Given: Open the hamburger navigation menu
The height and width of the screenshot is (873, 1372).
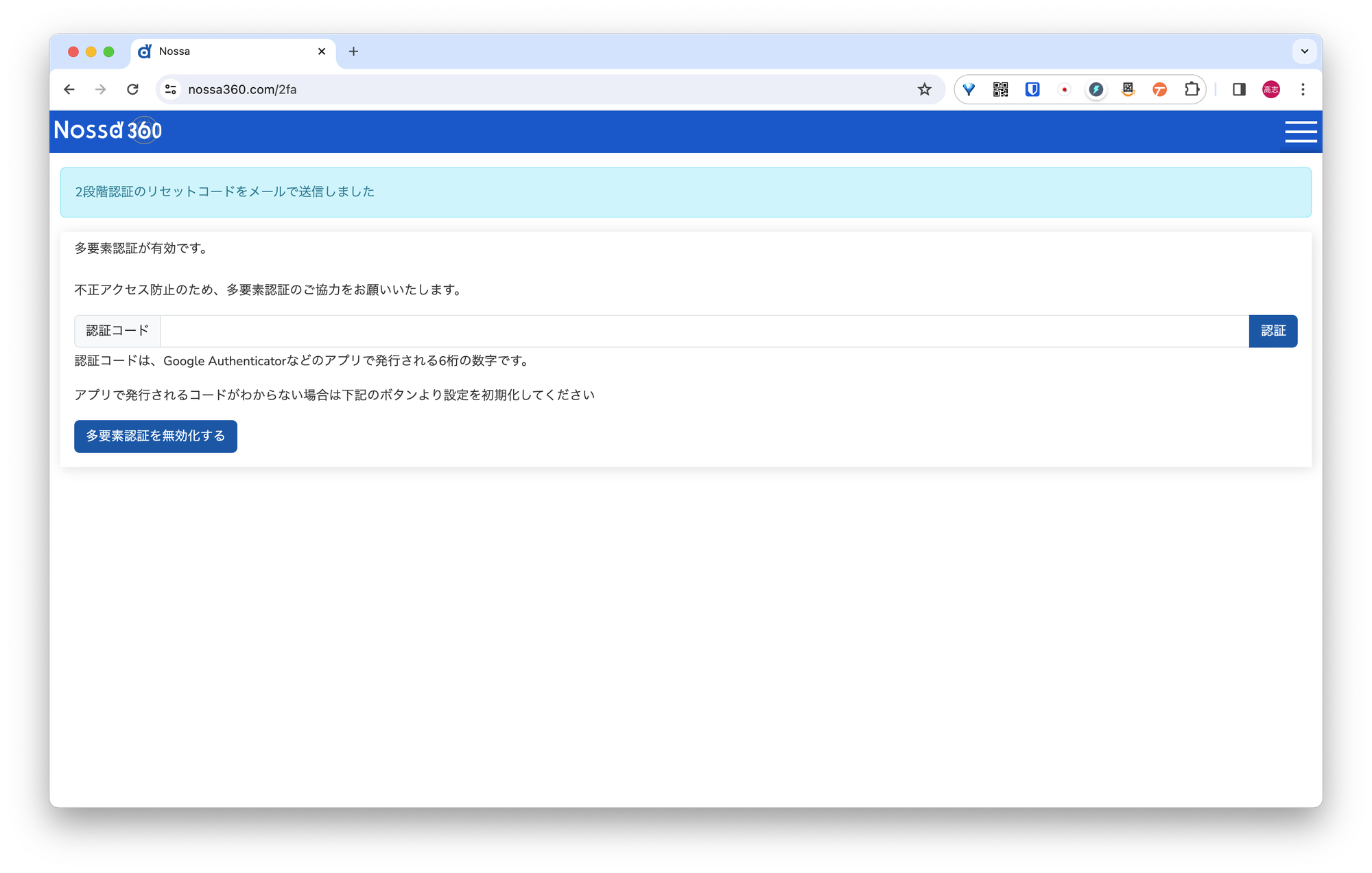Looking at the screenshot, I should pos(1301,131).
